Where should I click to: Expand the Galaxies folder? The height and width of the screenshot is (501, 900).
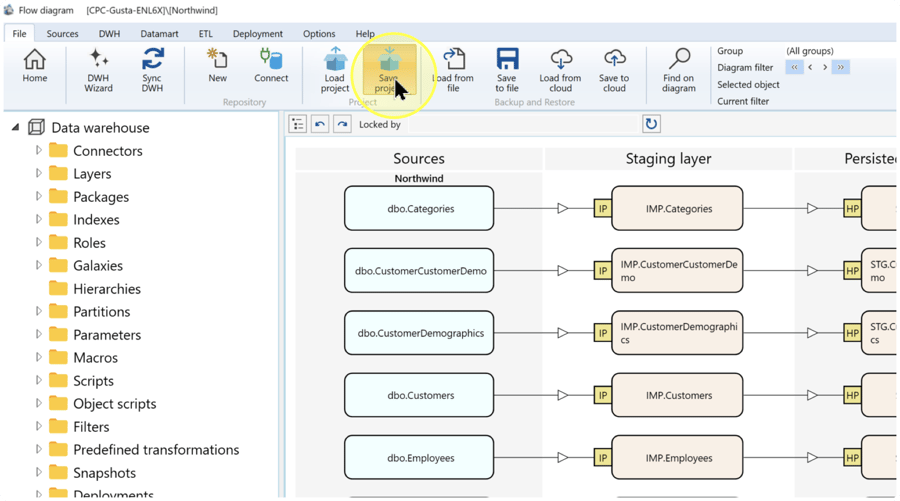(x=38, y=265)
